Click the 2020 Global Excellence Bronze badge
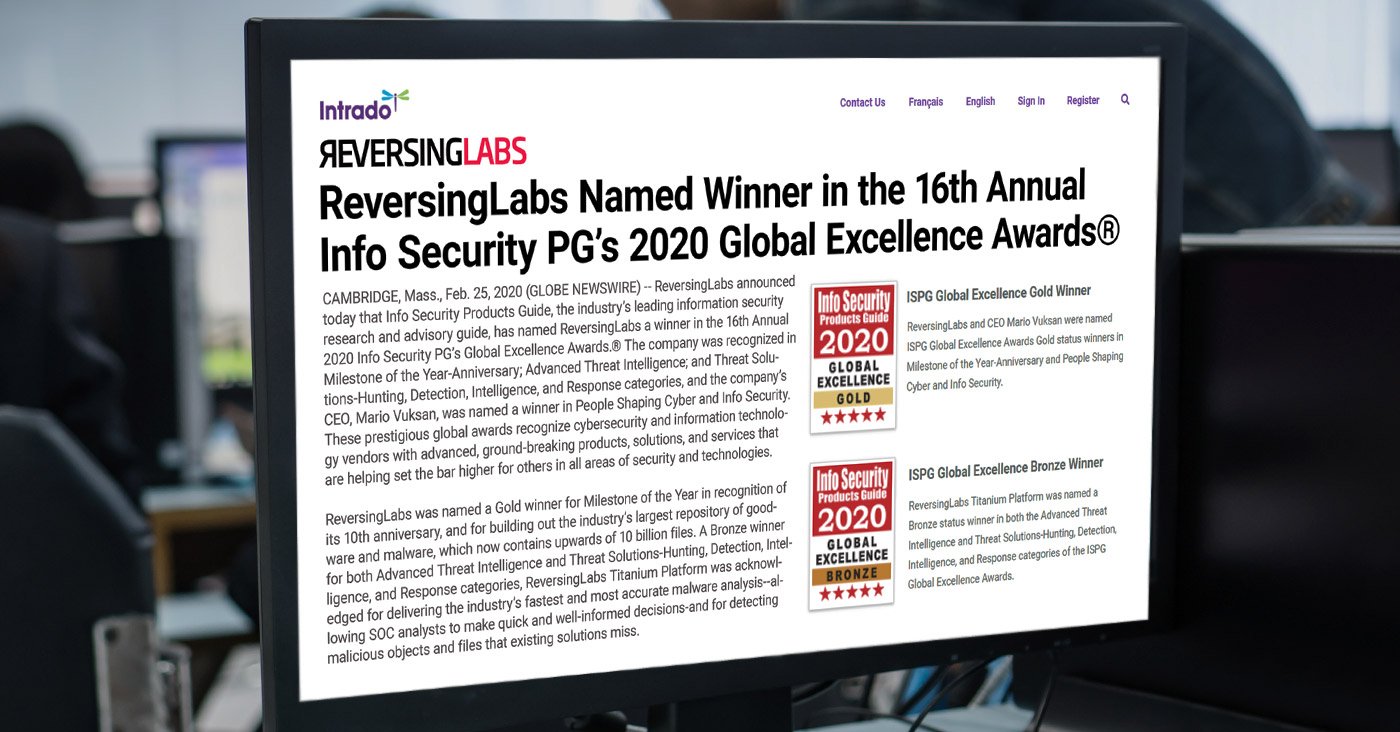Image resolution: width=1400 pixels, height=732 pixels. pyautogui.click(x=852, y=534)
